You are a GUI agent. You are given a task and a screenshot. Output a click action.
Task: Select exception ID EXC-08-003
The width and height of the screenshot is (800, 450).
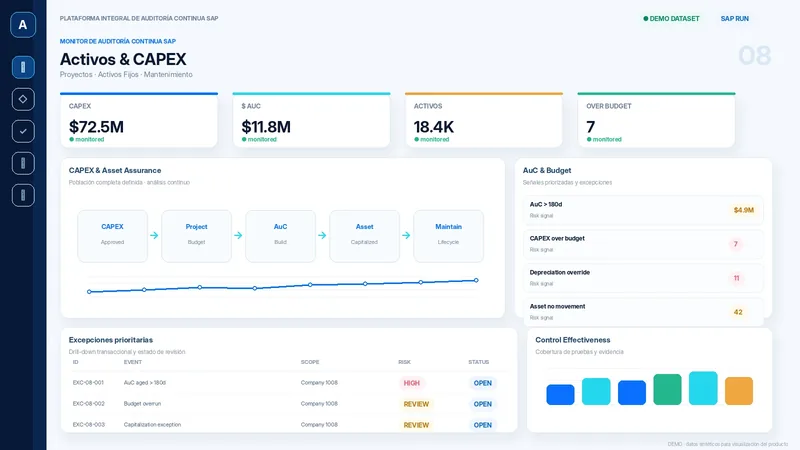(88, 424)
